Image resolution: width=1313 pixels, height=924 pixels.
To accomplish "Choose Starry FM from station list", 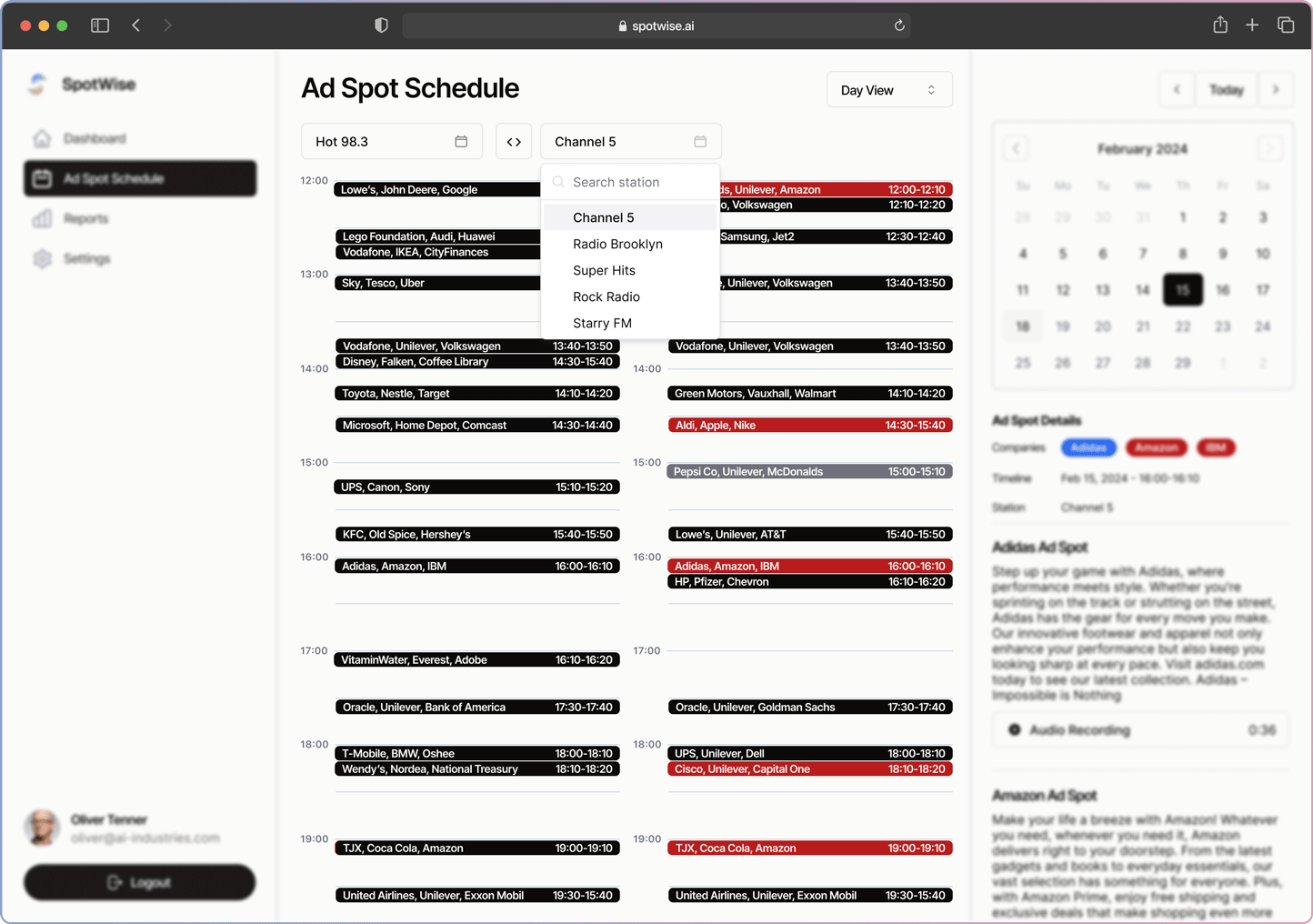I will point(630,323).
